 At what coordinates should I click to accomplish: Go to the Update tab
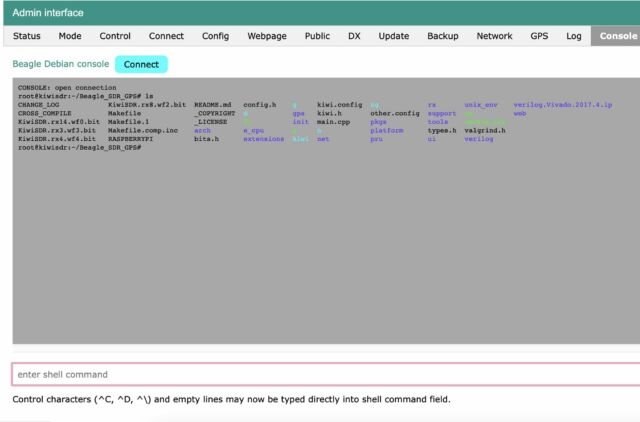coord(393,36)
